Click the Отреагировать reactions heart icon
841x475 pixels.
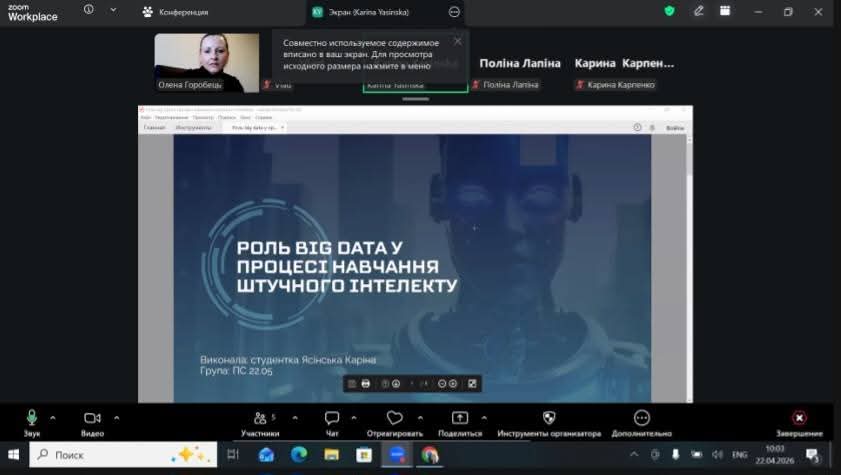pos(394,420)
